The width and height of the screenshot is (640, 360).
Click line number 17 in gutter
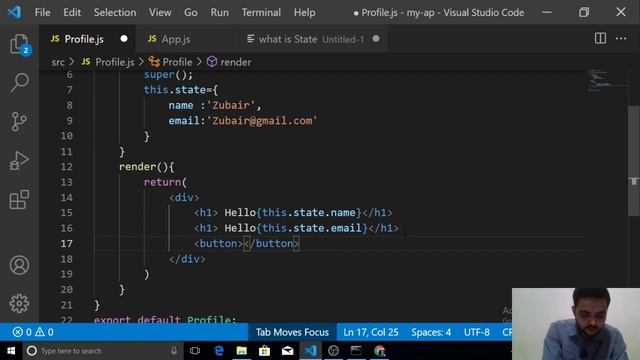[x=67, y=244]
